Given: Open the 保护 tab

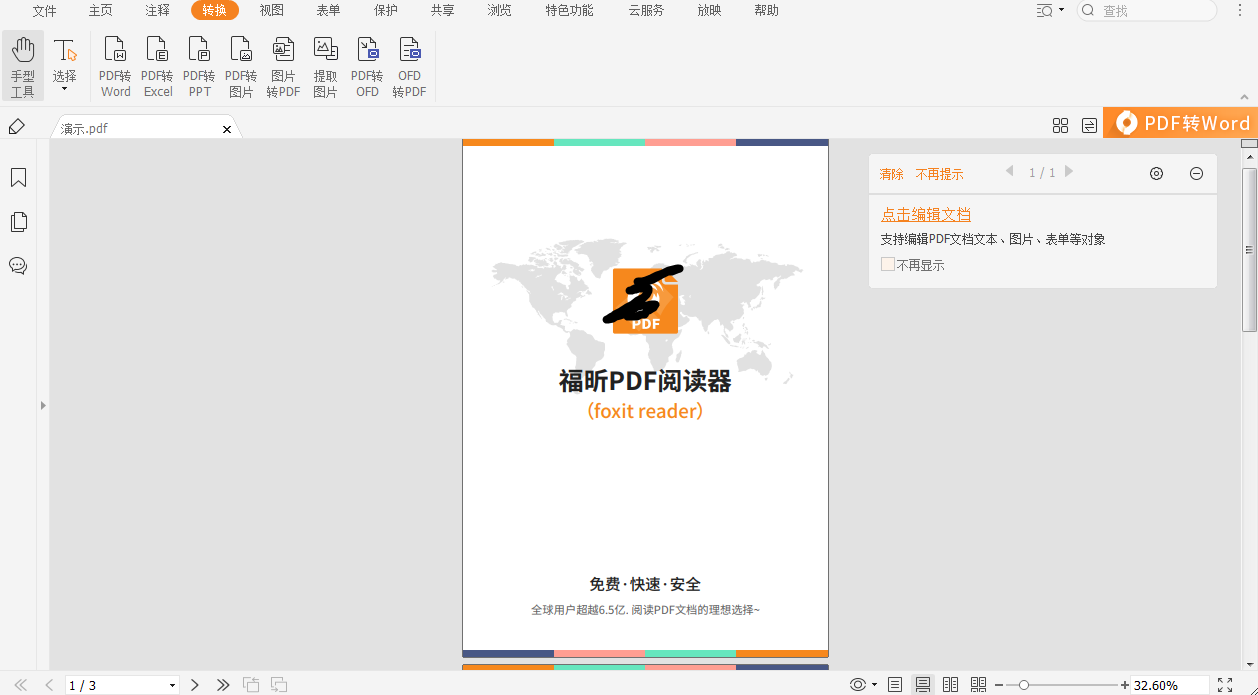Looking at the screenshot, I should [386, 11].
